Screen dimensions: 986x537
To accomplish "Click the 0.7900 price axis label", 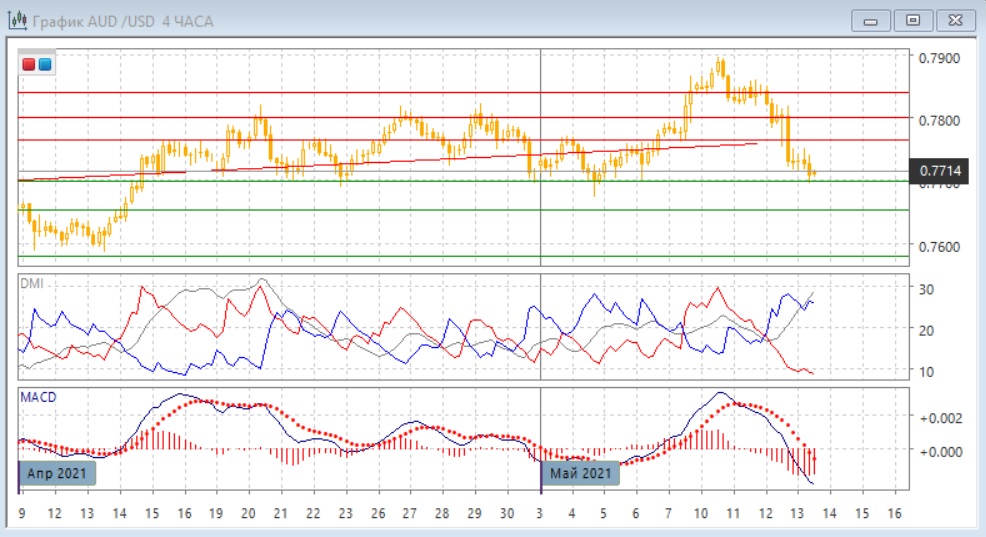I will 938,58.
